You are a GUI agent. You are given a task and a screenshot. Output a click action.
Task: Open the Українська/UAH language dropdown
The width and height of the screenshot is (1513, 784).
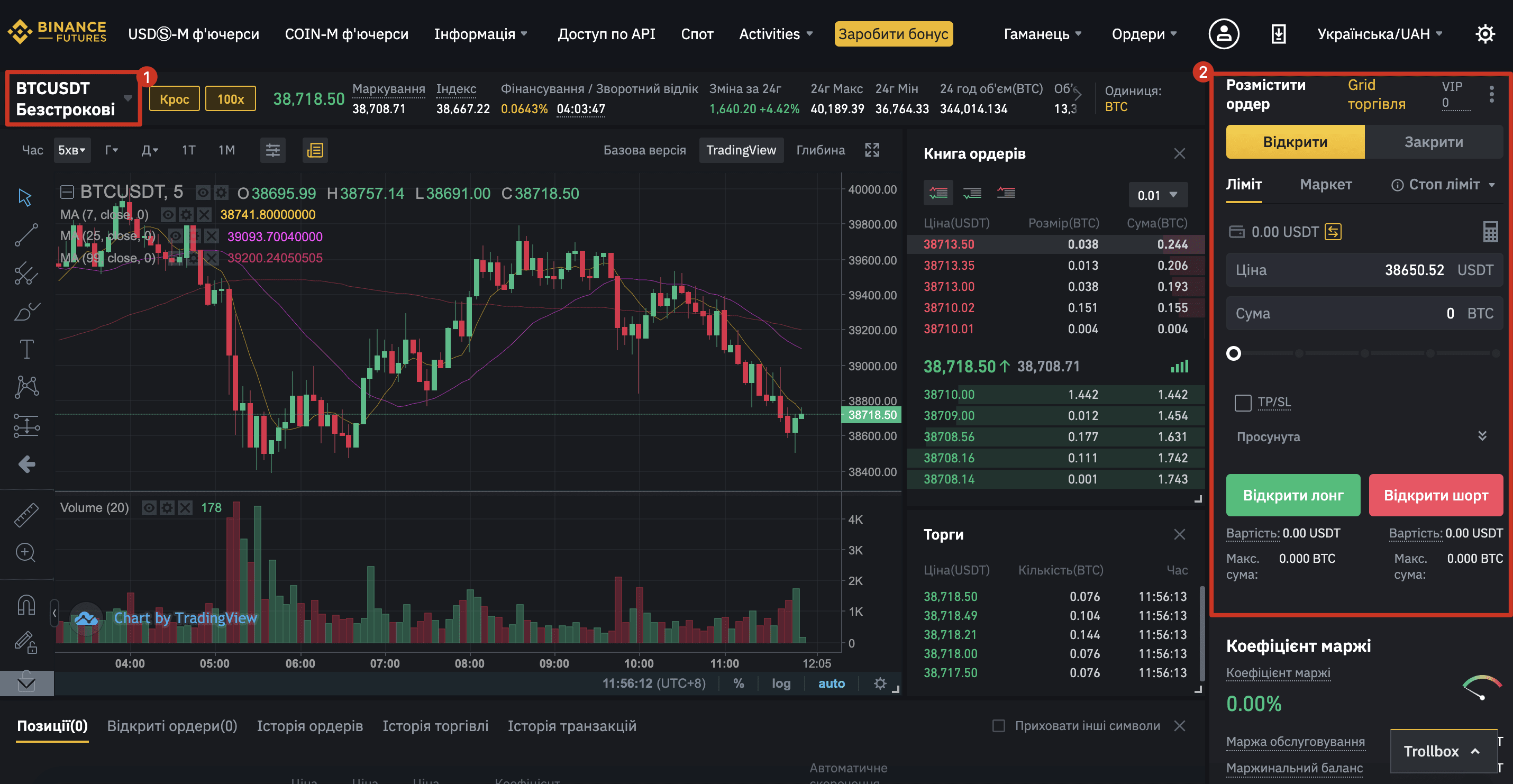[x=1380, y=34]
